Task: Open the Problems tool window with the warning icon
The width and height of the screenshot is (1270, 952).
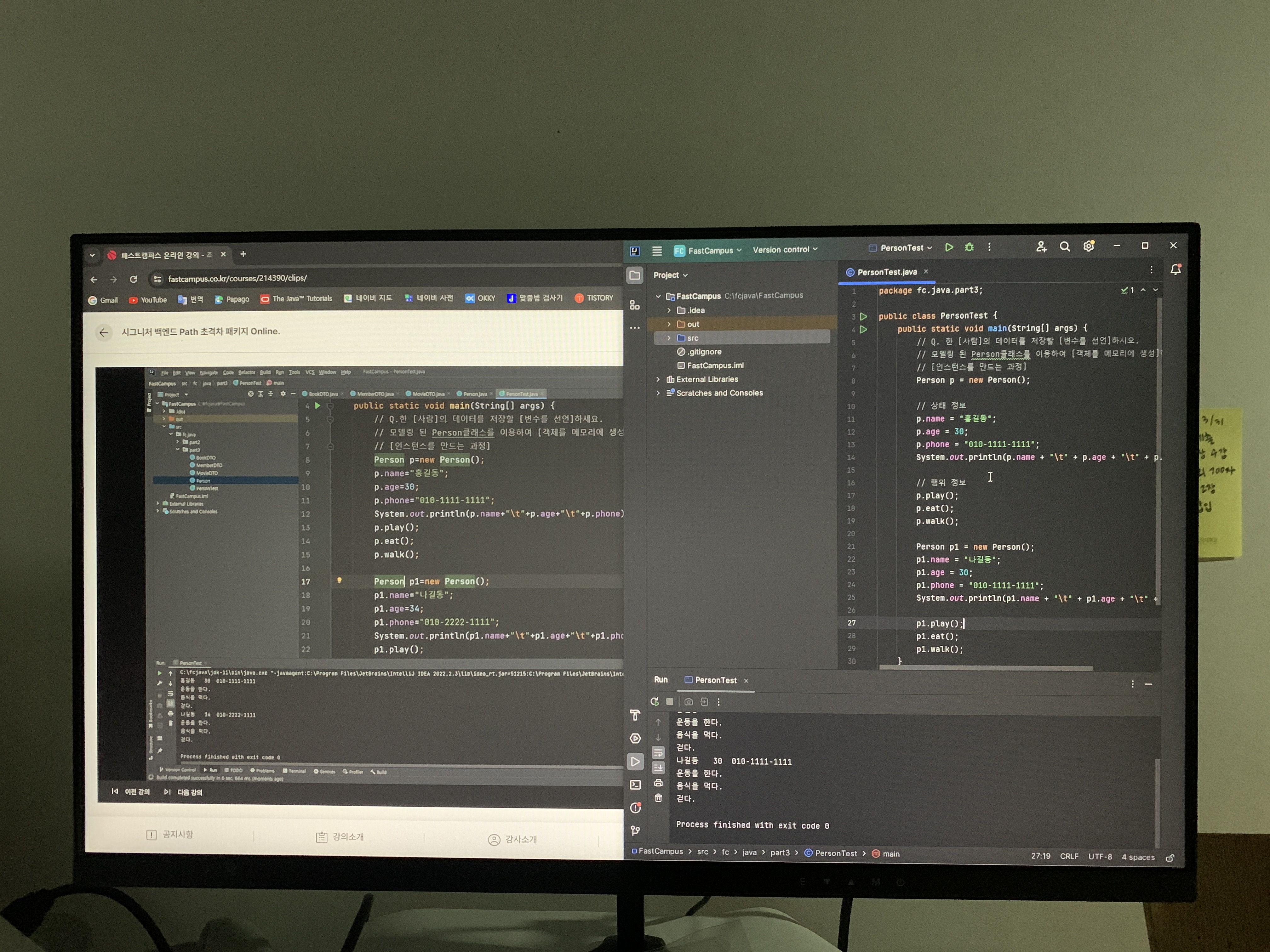Action: (635, 808)
